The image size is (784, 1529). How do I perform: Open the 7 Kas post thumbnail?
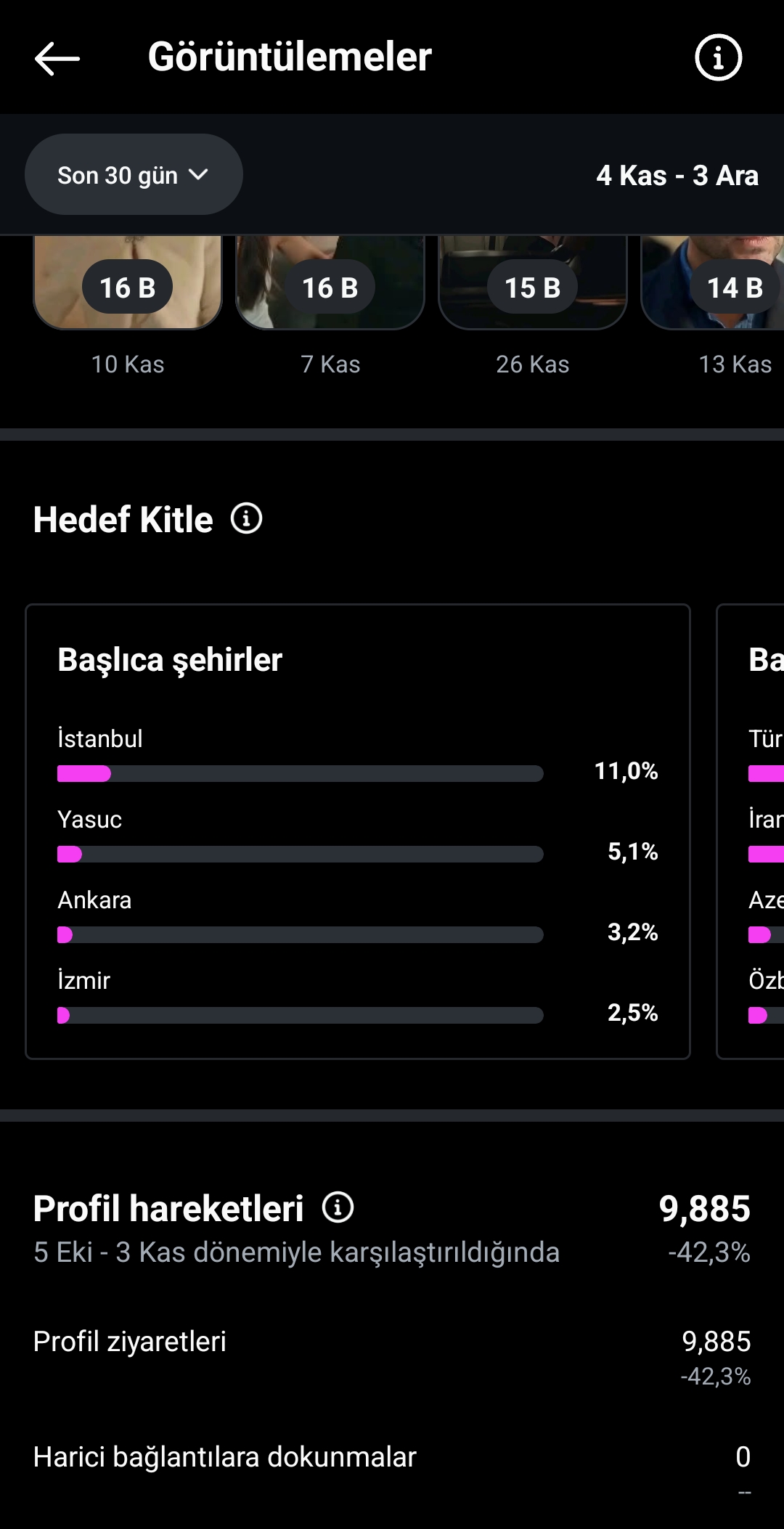[x=330, y=282]
